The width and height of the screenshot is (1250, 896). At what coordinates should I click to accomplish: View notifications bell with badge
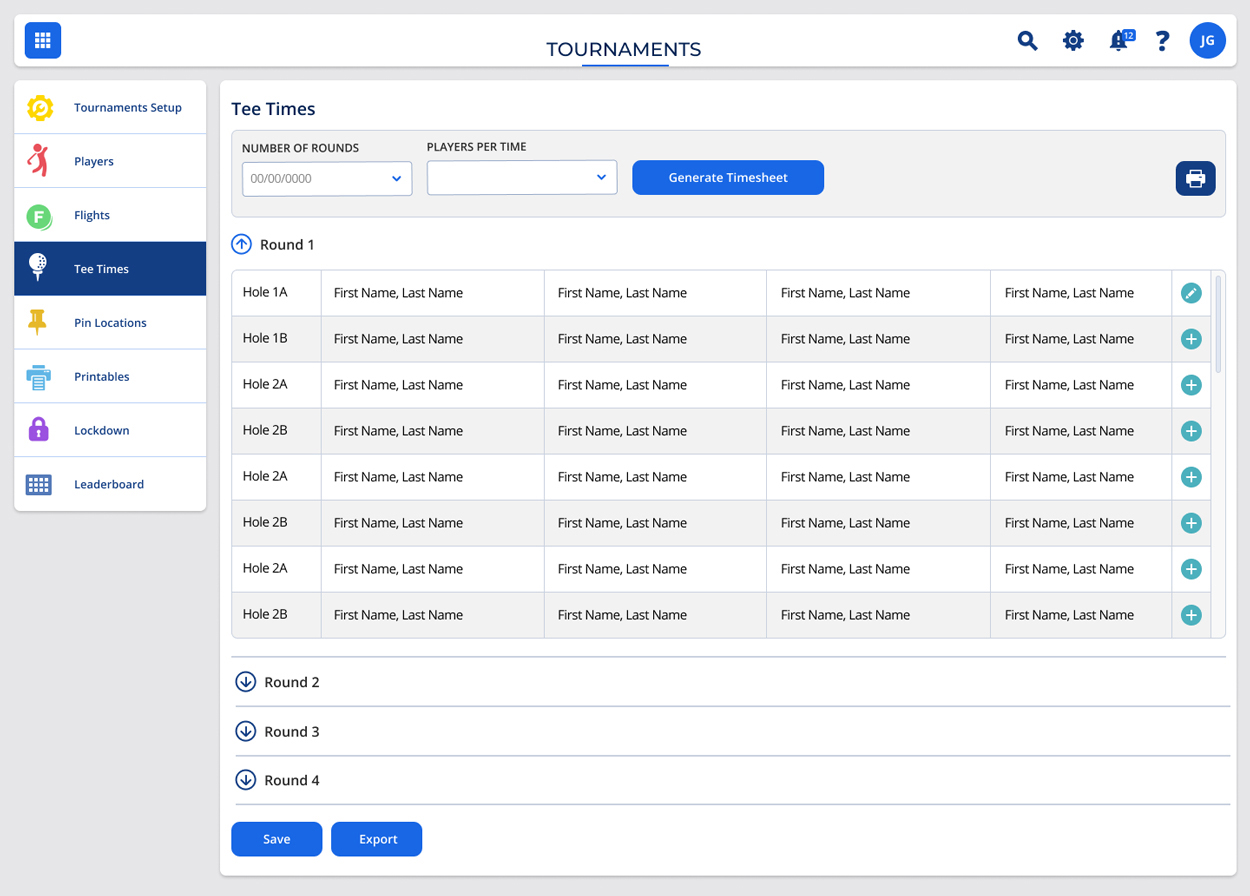(1119, 40)
